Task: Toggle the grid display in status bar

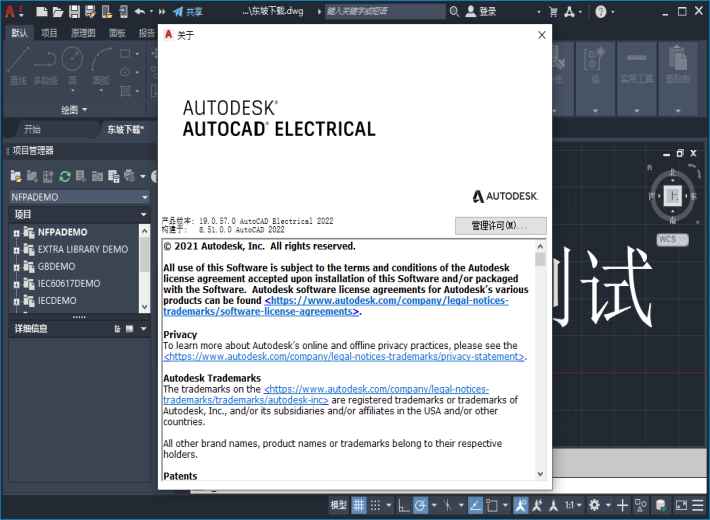Action: pos(359,505)
